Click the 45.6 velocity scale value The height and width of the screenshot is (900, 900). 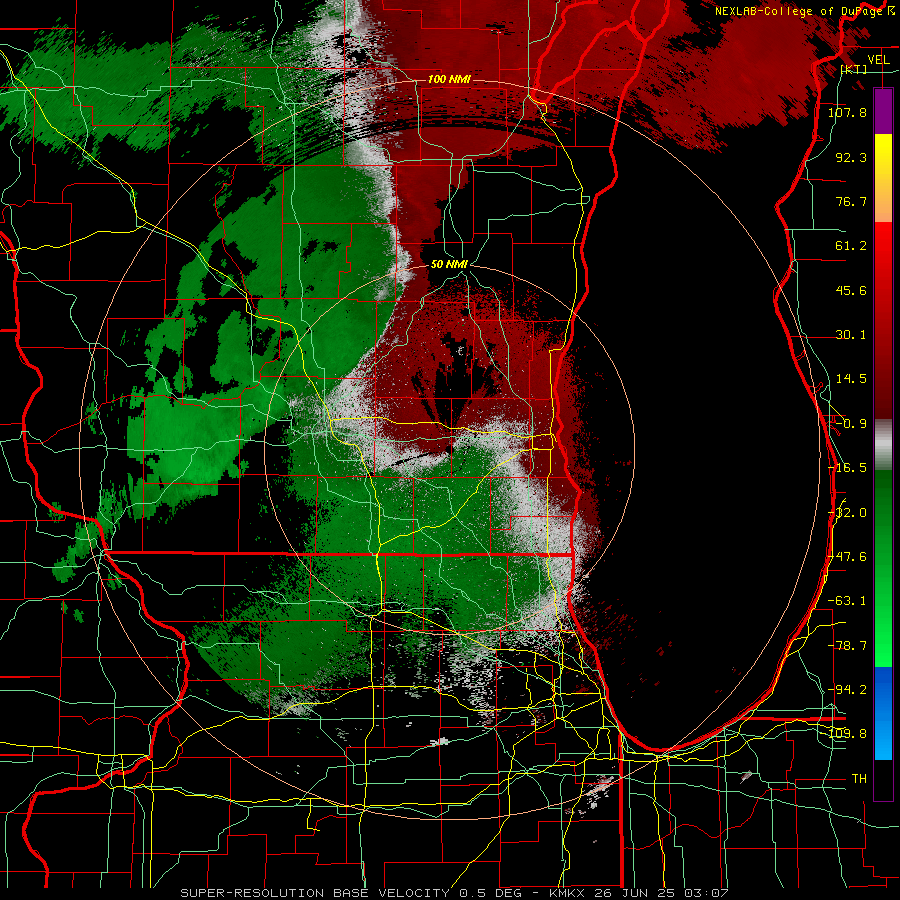(851, 290)
